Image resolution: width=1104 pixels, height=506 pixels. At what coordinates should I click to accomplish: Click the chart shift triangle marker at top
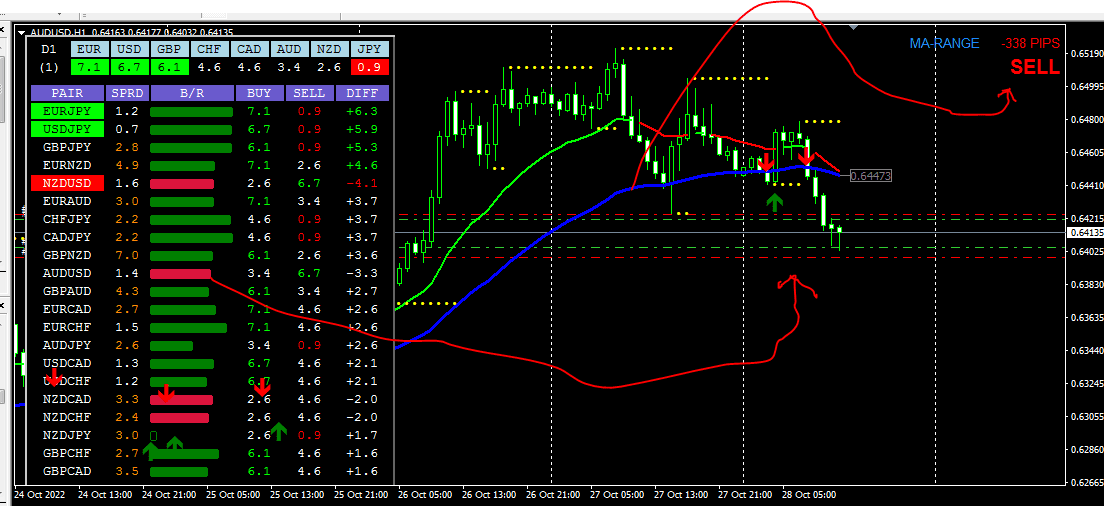coord(854,27)
